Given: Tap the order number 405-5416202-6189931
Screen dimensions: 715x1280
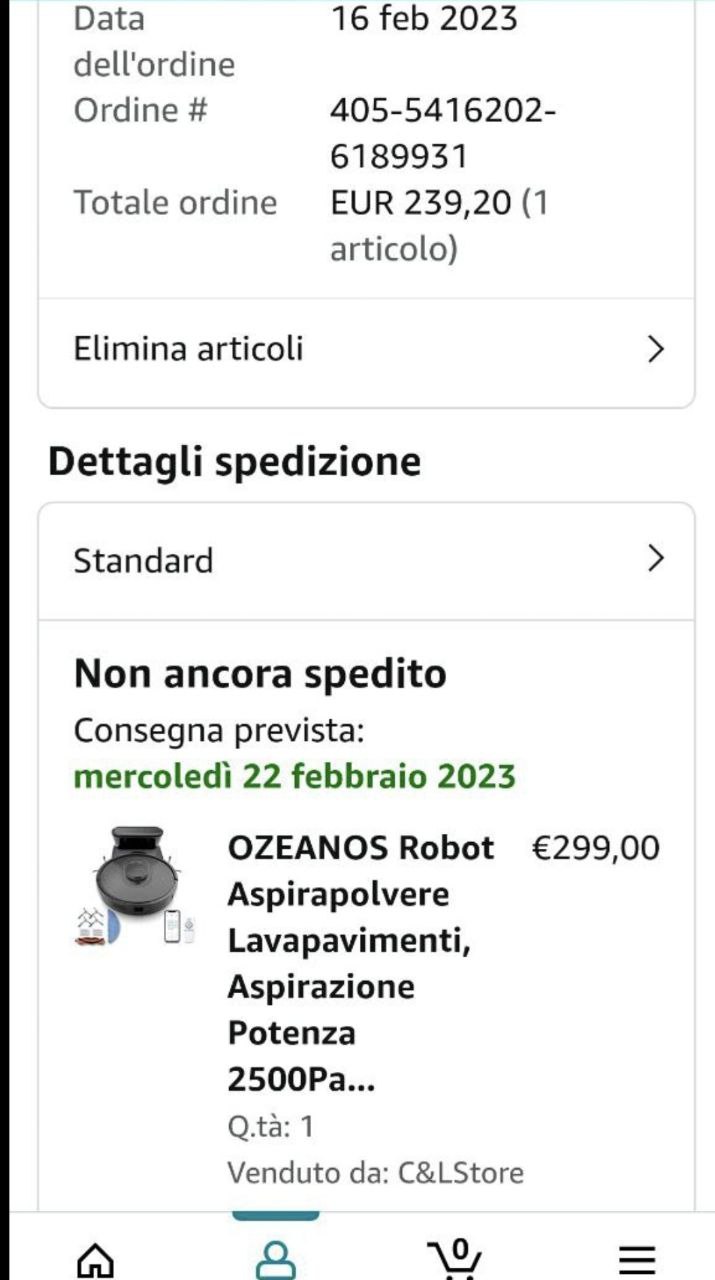Looking at the screenshot, I should point(442,133).
